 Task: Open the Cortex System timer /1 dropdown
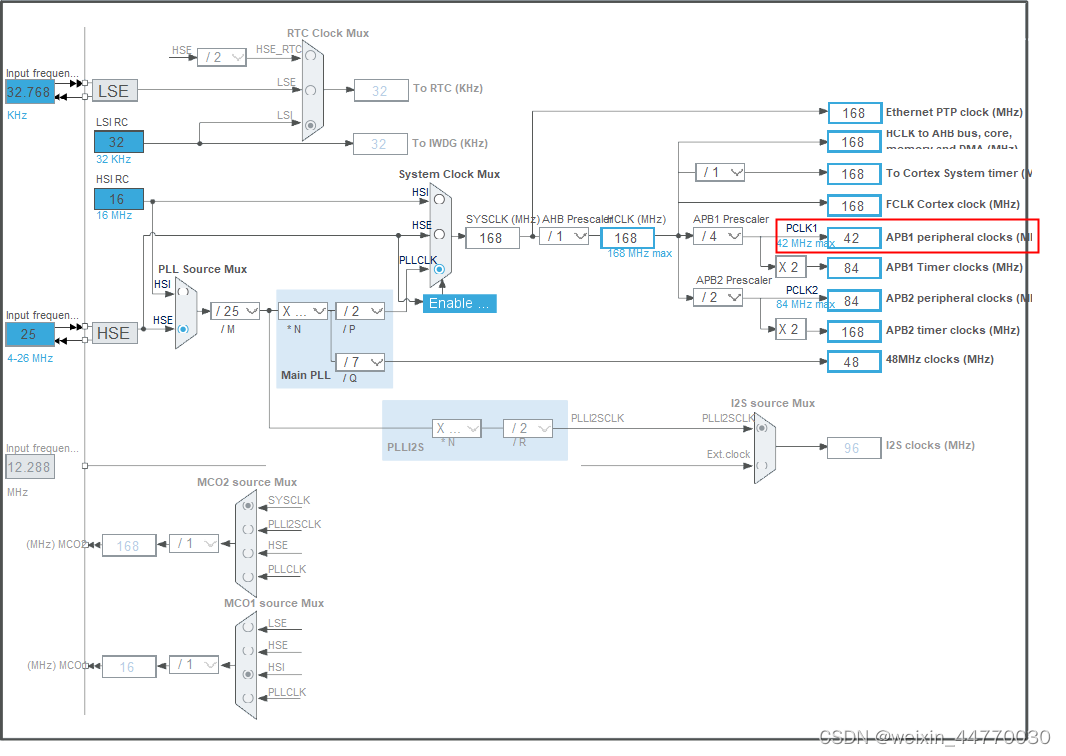[x=720, y=173]
